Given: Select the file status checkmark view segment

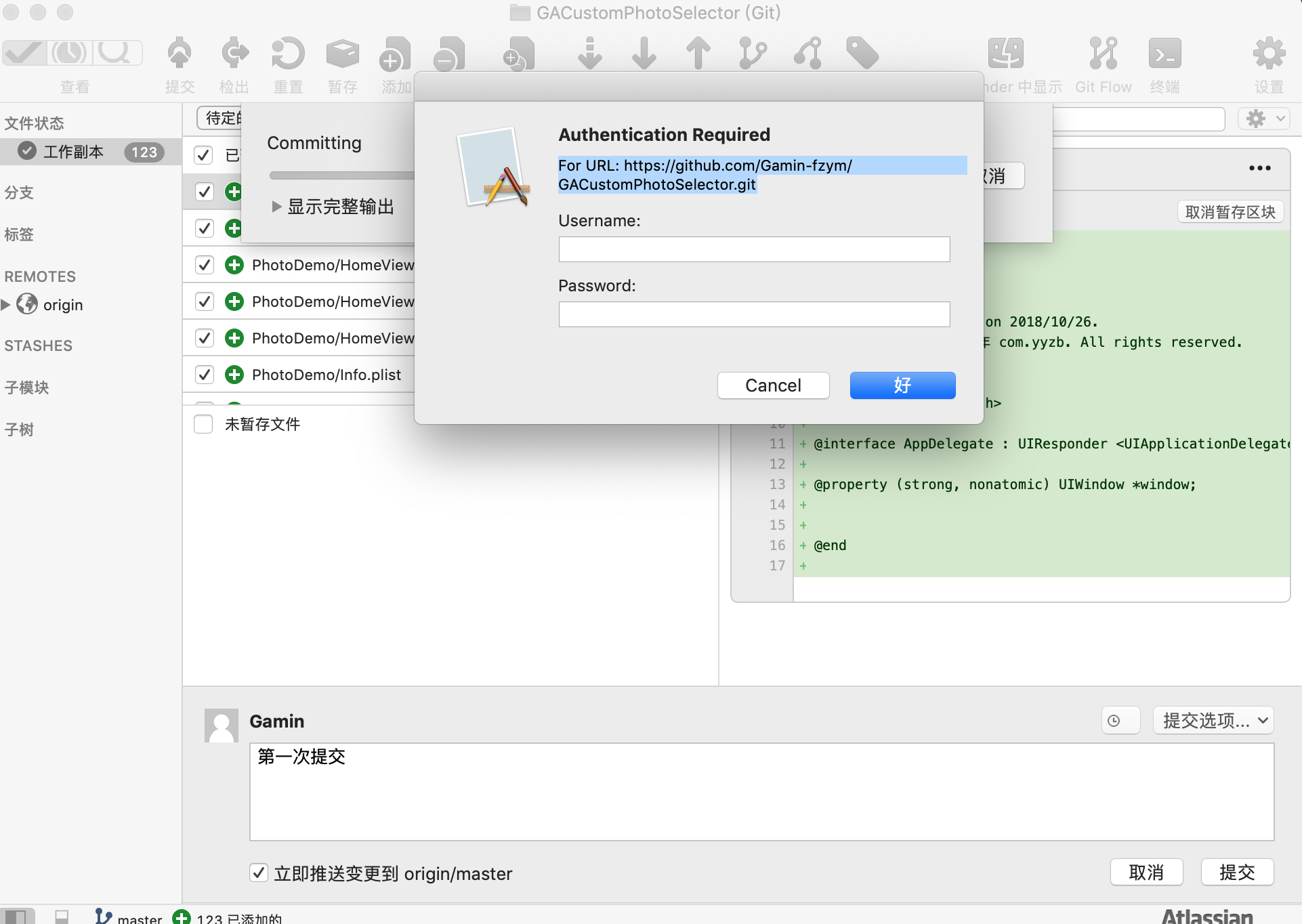Looking at the screenshot, I should 25,52.
